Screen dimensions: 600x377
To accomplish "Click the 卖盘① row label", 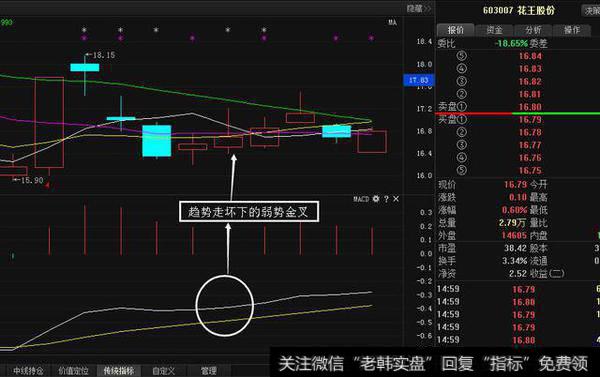I will [x=452, y=107].
